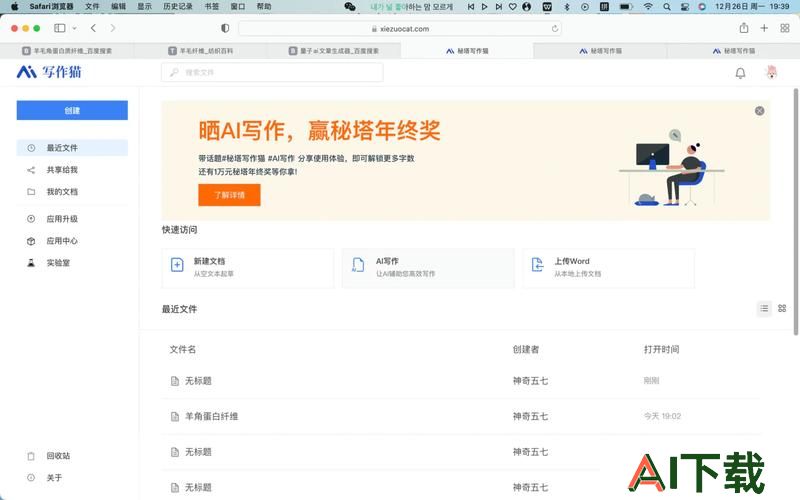The width and height of the screenshot is (800, 500).
Task: Open 我的文档 in sidebar
Action: 72,192
